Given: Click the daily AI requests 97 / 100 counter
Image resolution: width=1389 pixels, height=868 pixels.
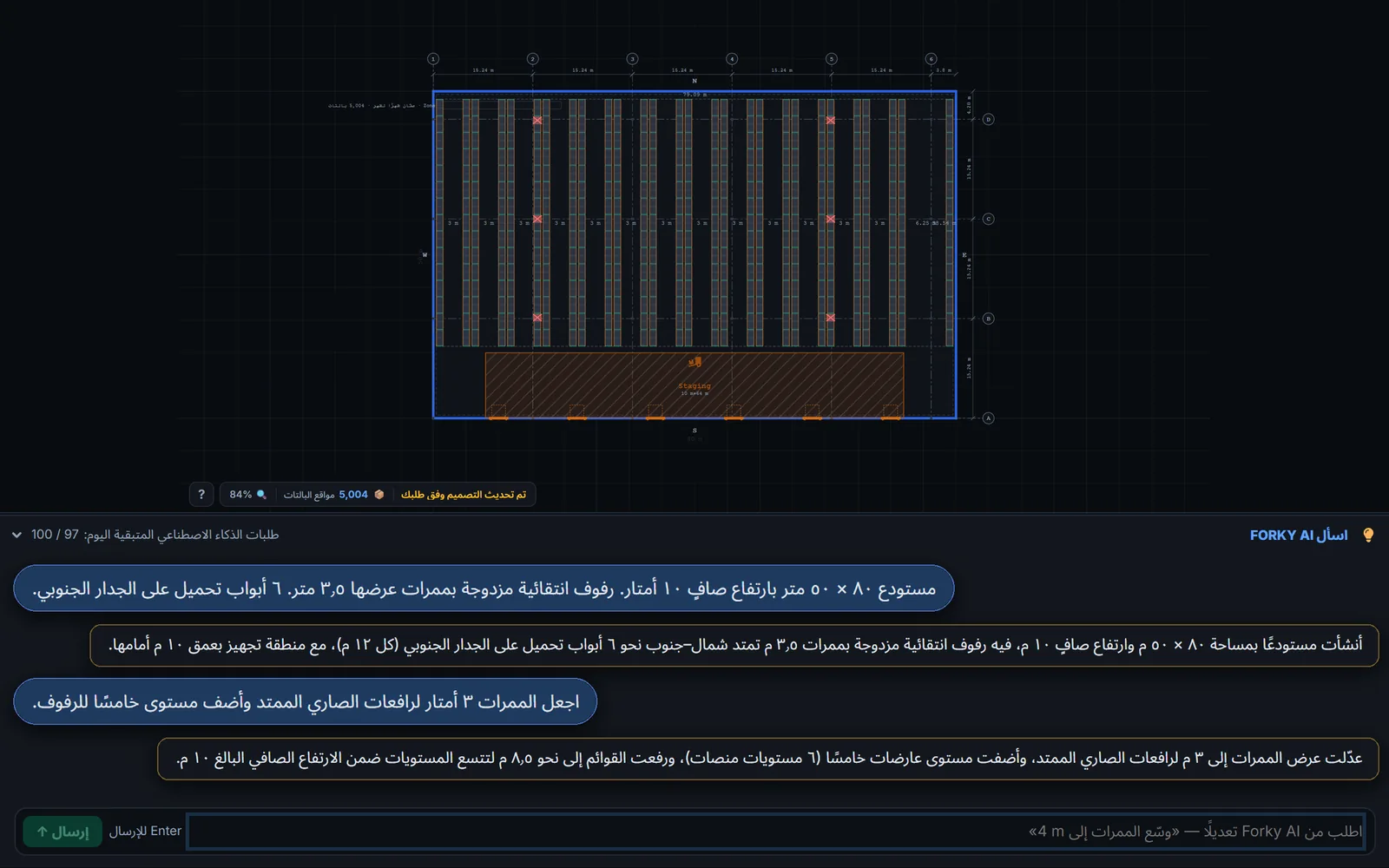Looking at the screenshot, I should pyautogui.click(x=155, y=535).
